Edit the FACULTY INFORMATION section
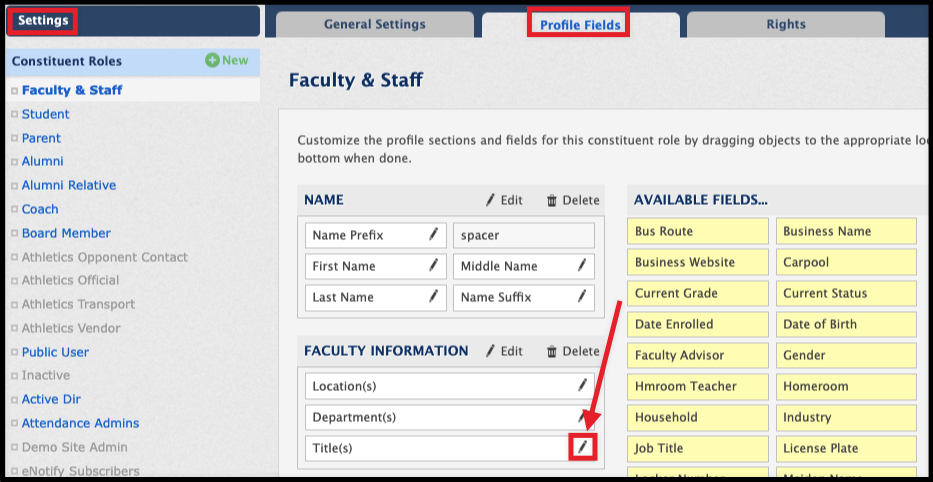This screenshot has height=482, width=933. click(503, 351)
